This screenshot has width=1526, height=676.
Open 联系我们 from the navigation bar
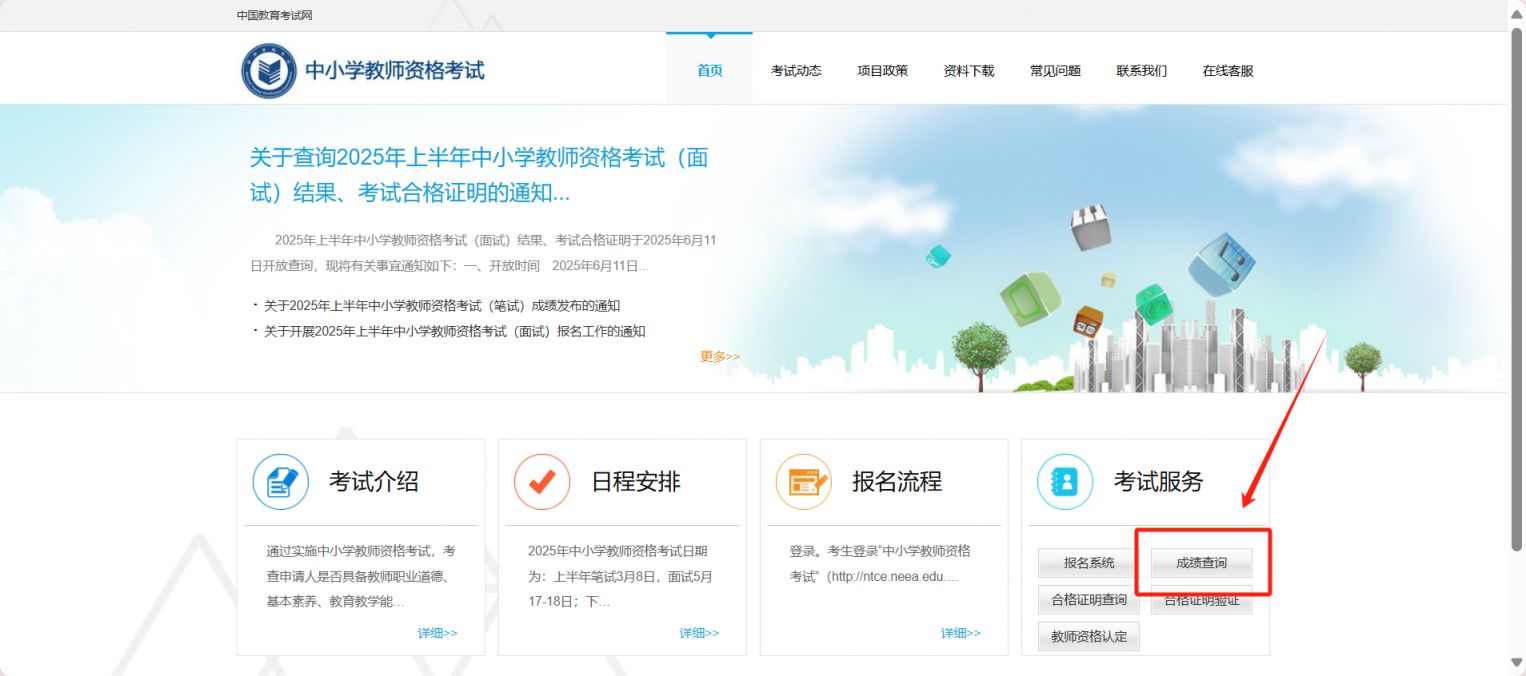click(x=1142, y=70)
